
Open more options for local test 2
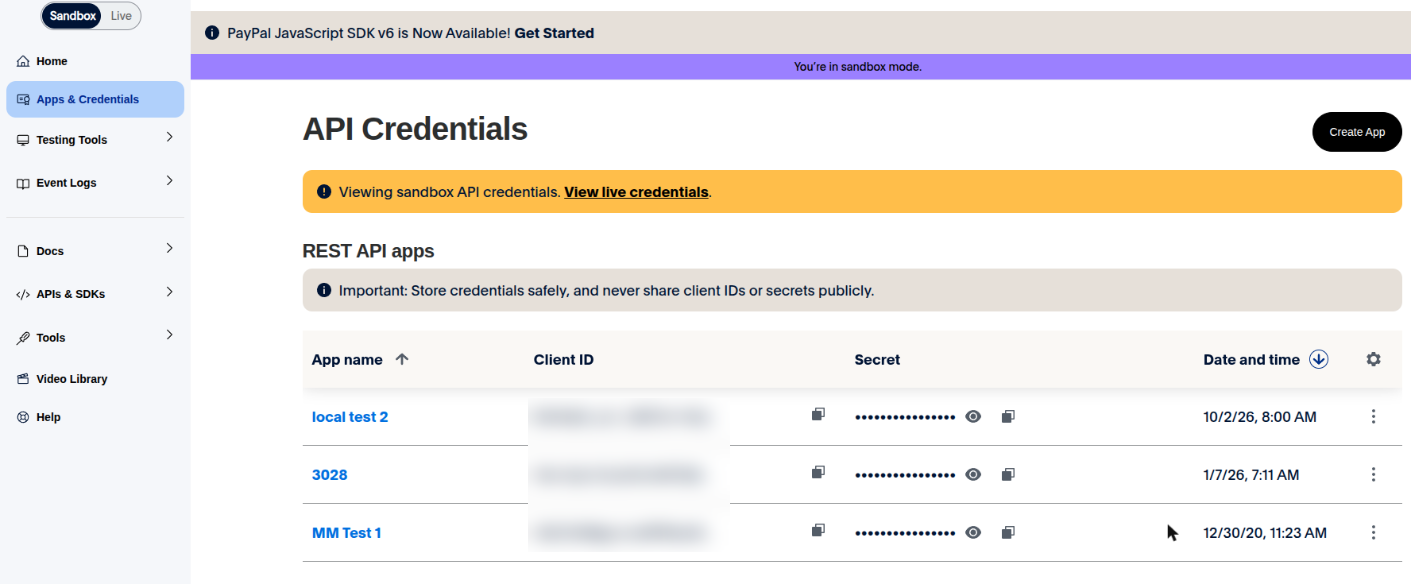point(1373,417)
